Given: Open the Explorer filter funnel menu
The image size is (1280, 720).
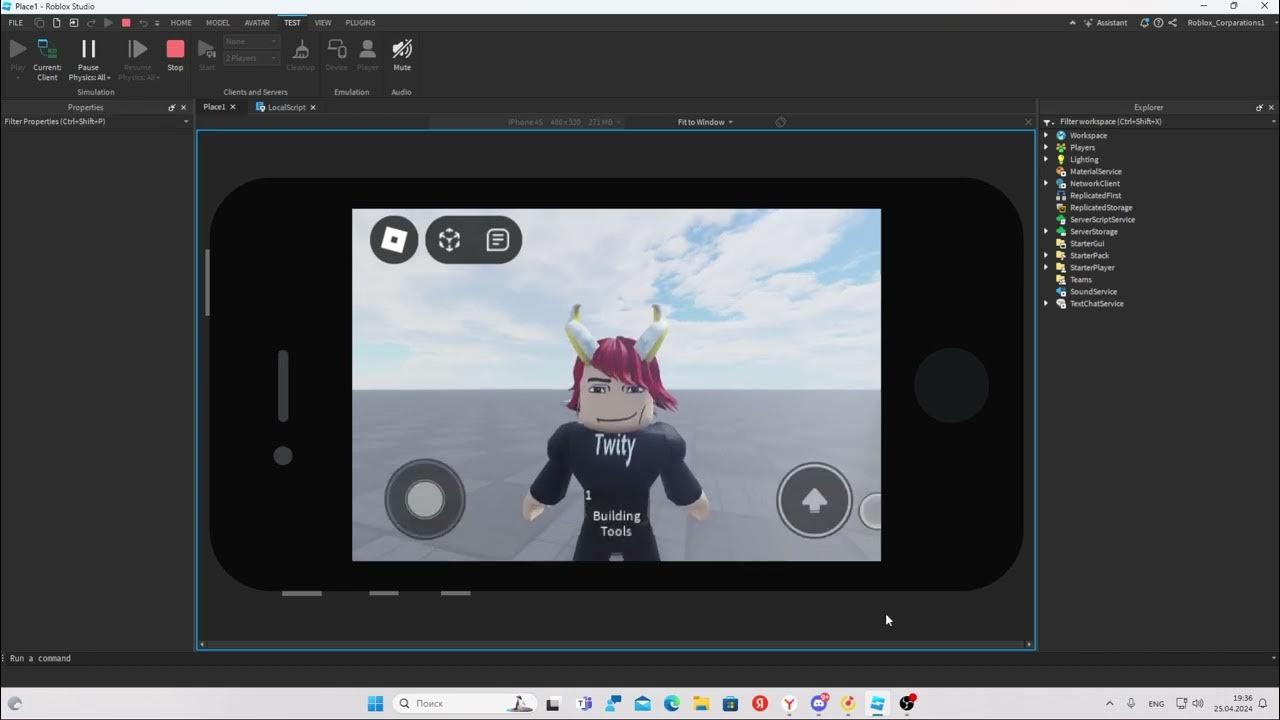Looking at the screenshot, I should tap(1048, 122).
